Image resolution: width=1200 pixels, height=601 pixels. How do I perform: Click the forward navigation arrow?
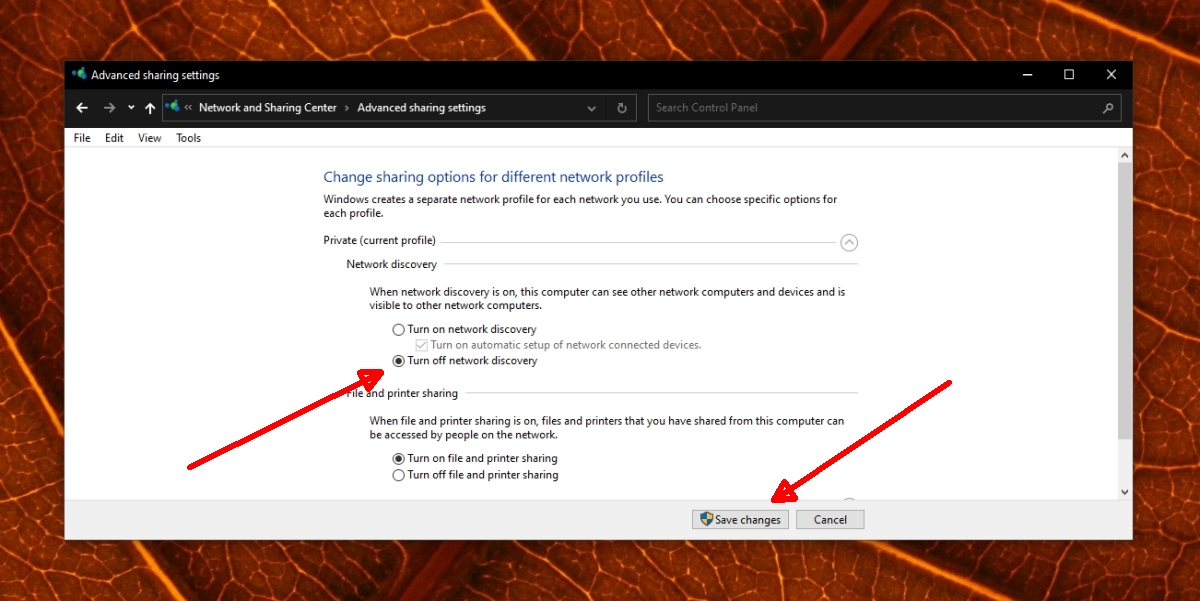point(109,108)
